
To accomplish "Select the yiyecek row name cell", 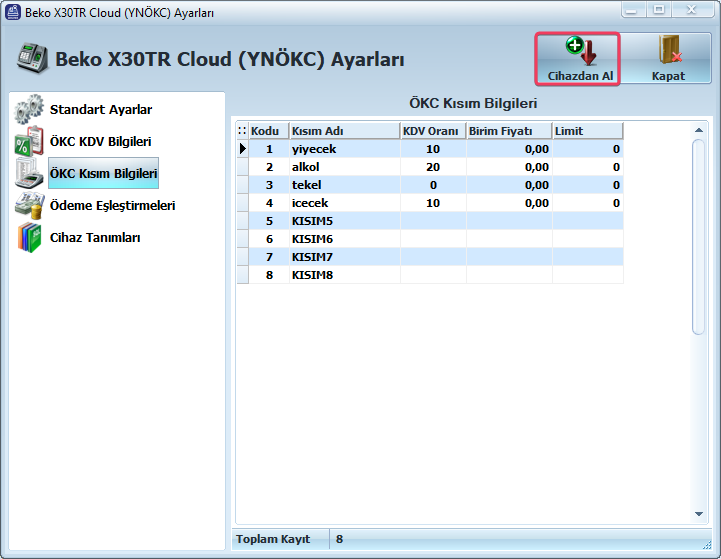I will tap(343, 149).
